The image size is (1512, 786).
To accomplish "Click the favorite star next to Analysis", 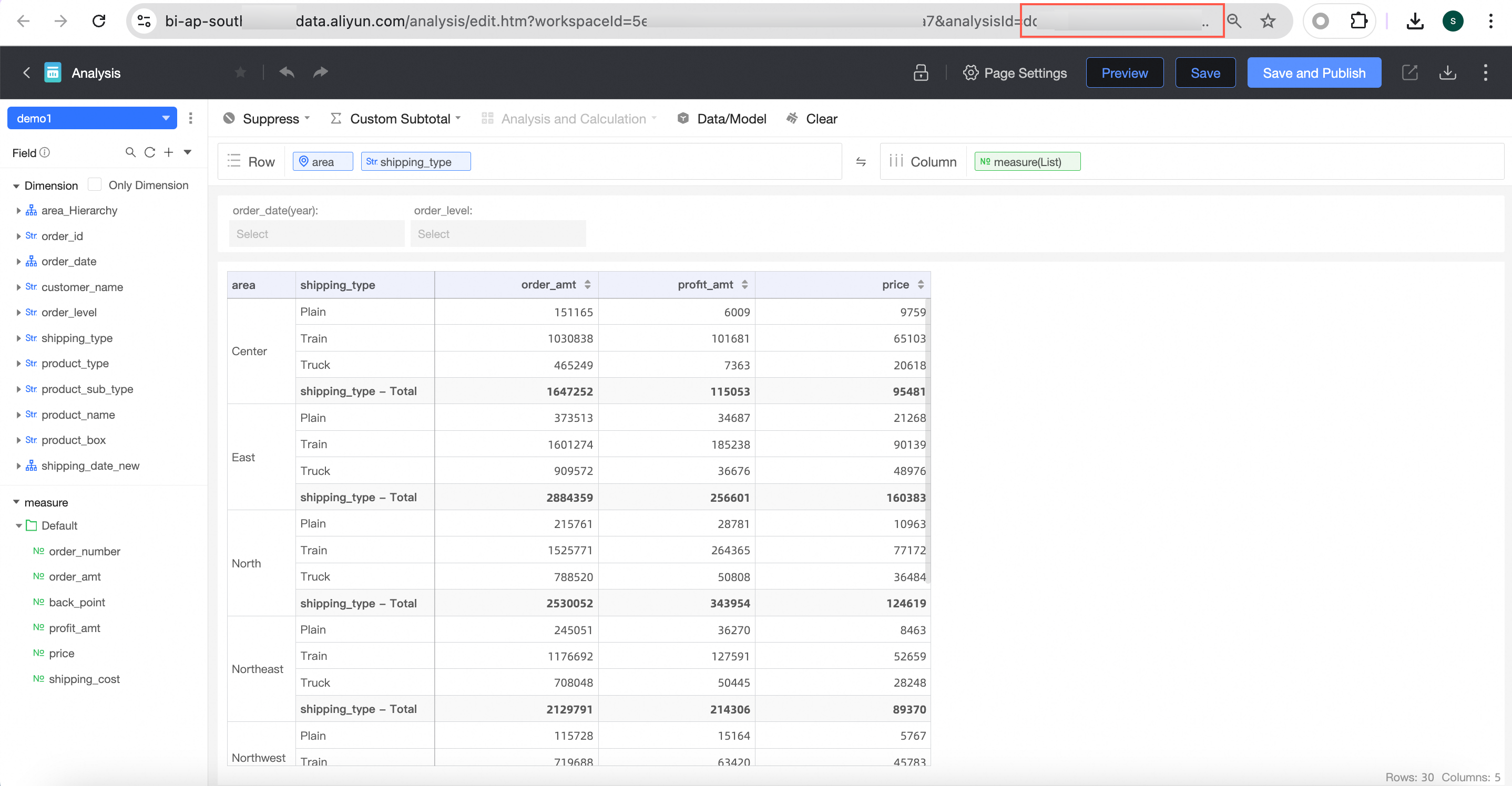I will click(240, 73).
